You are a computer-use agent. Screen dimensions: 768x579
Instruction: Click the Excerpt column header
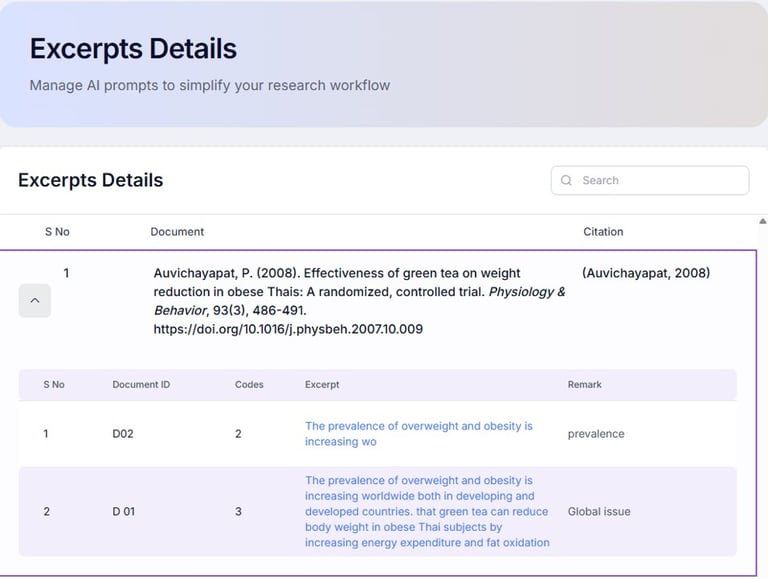(x=322, y=385)
